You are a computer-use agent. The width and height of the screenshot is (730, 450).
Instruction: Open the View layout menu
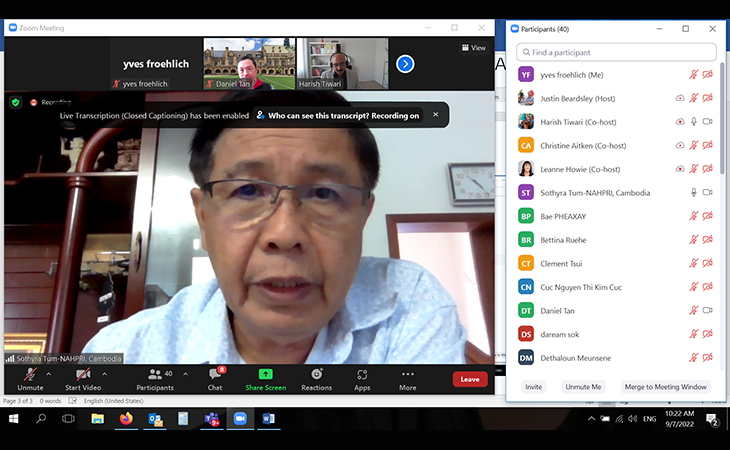(x=474, y=48)
